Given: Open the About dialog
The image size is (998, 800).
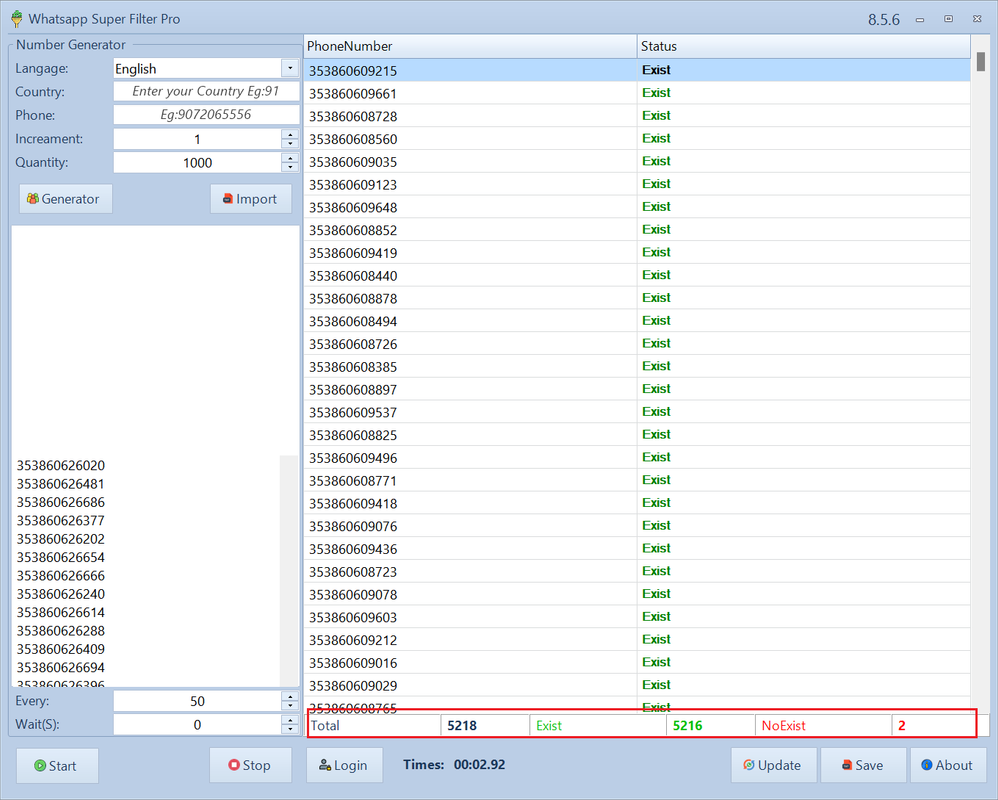Looking at the screenshot, I should click(x=948, y=765).
